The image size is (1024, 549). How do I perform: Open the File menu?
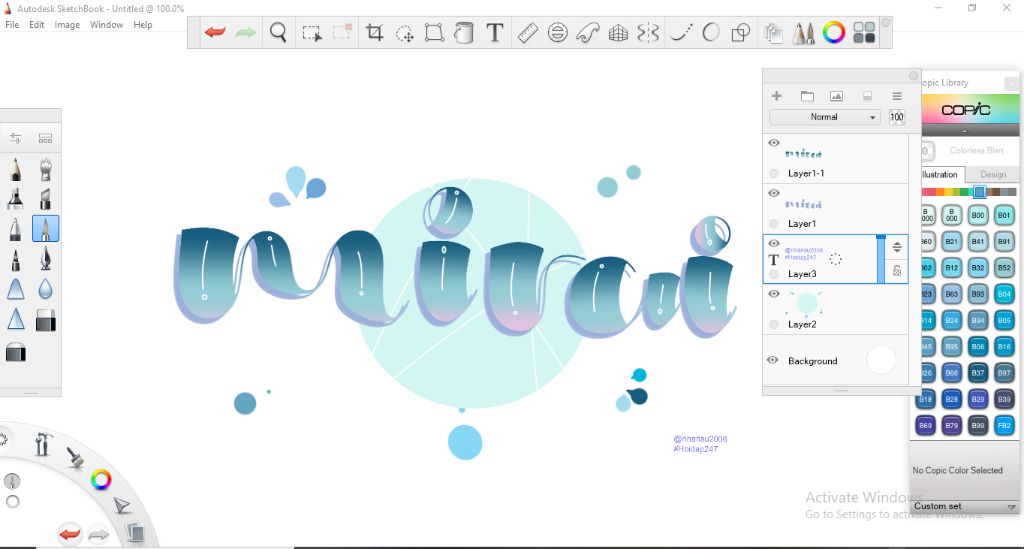[12, 25]
